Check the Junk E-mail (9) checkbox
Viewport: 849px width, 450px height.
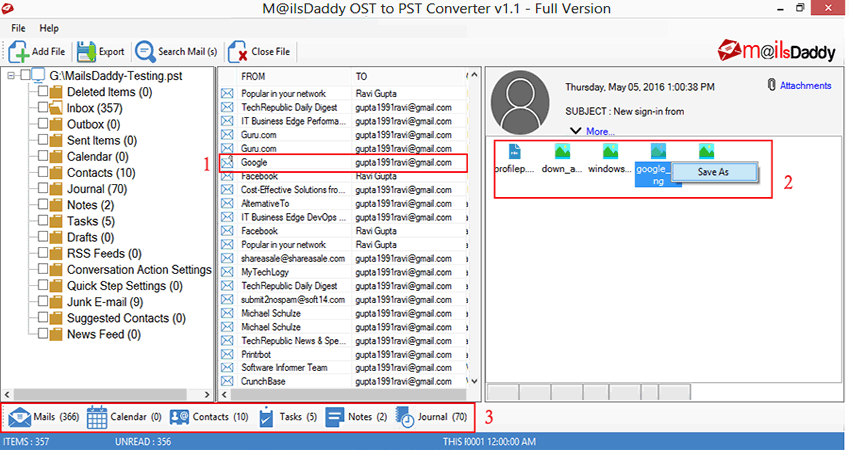(x=43, y=302)
